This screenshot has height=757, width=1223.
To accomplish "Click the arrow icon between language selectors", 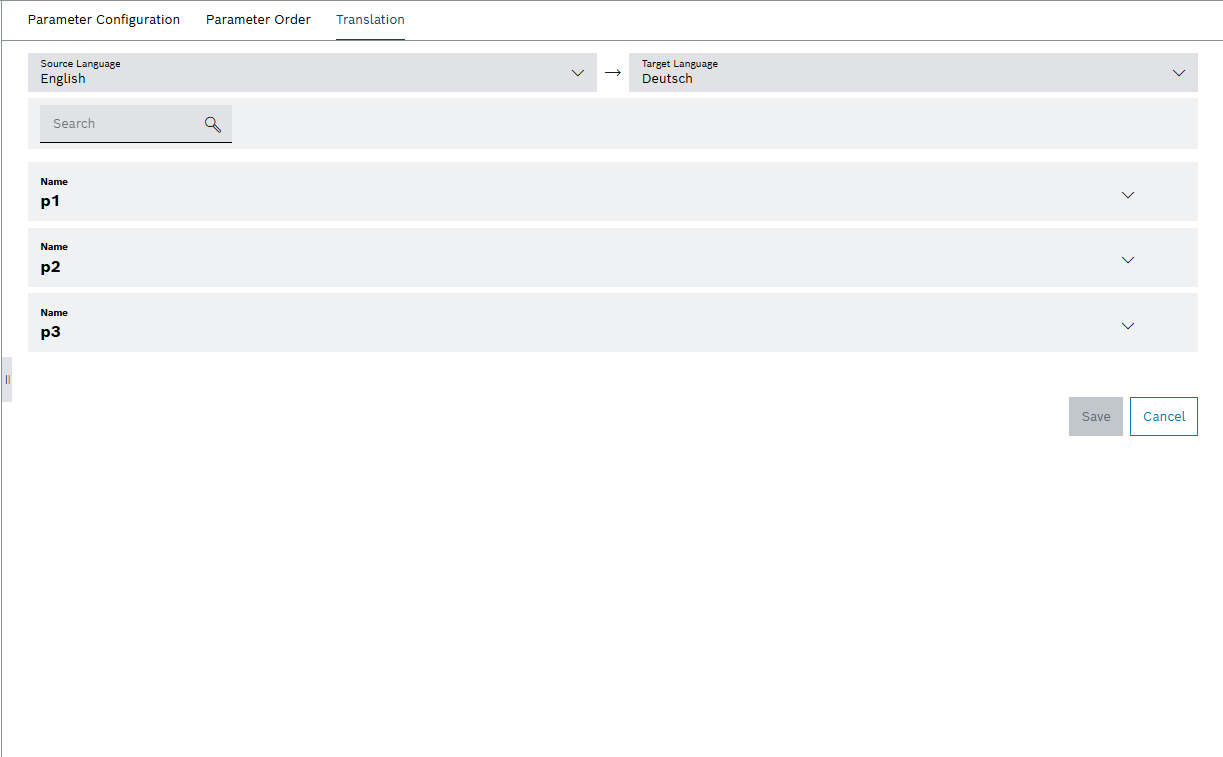I will coord(612,72).
